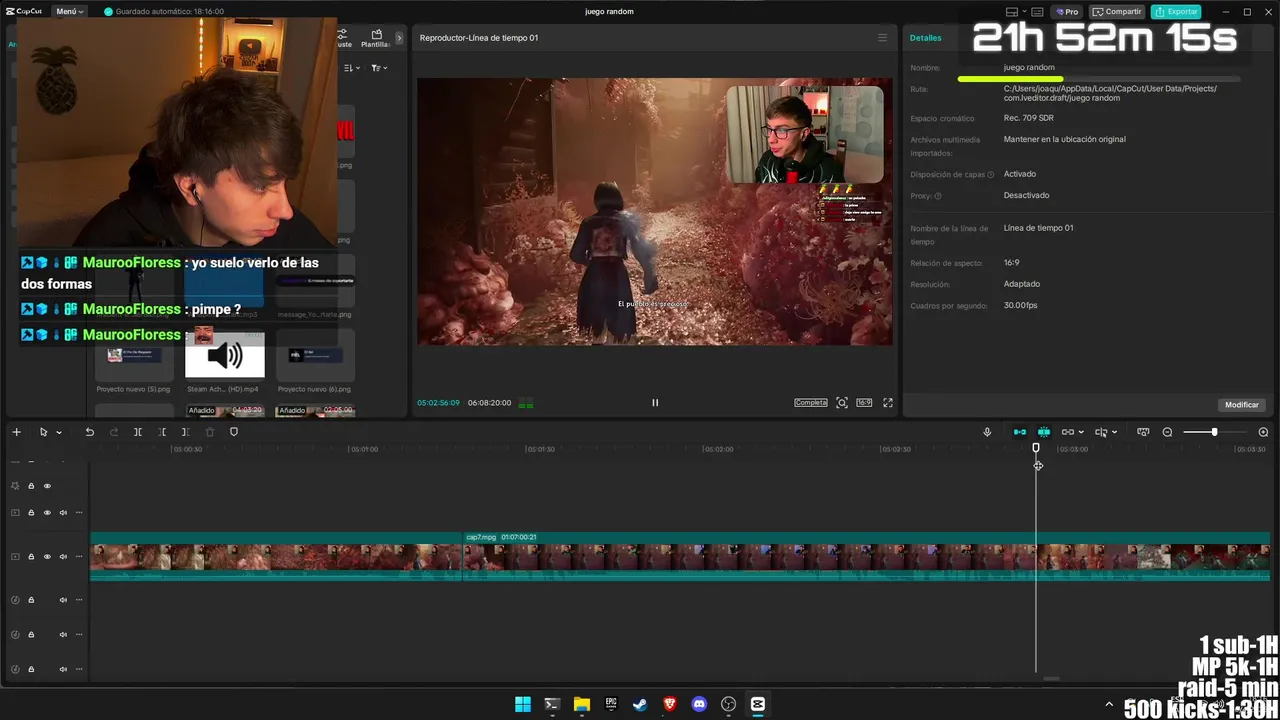Start voice recording with the microphone icon
Image resolution: width=1280 pixels, height=720 pixels.
pos(987,432)
